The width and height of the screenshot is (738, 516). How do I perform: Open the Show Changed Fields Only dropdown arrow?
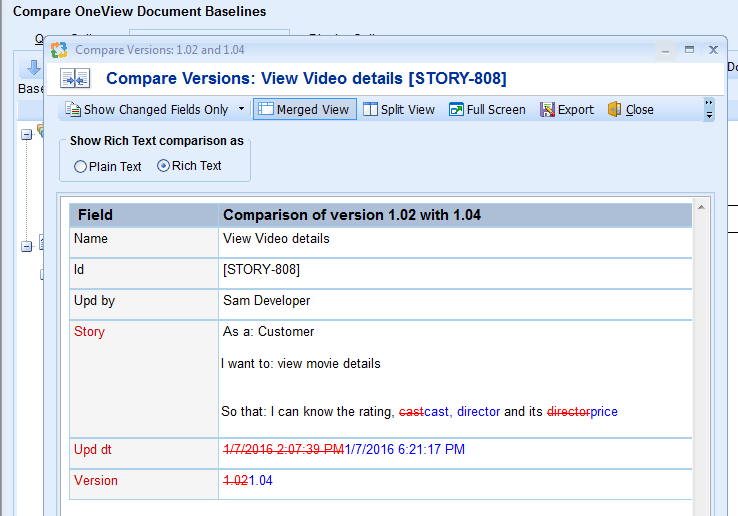tap(241, 110)
